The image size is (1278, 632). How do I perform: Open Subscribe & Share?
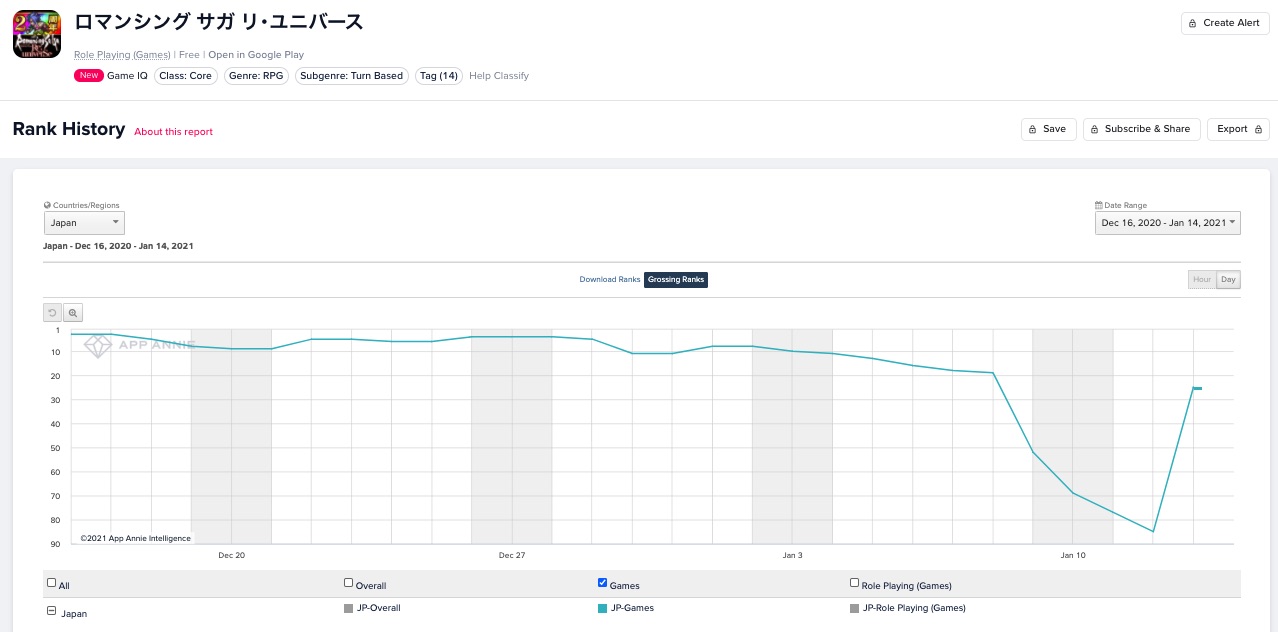[x=1142, y=129]
